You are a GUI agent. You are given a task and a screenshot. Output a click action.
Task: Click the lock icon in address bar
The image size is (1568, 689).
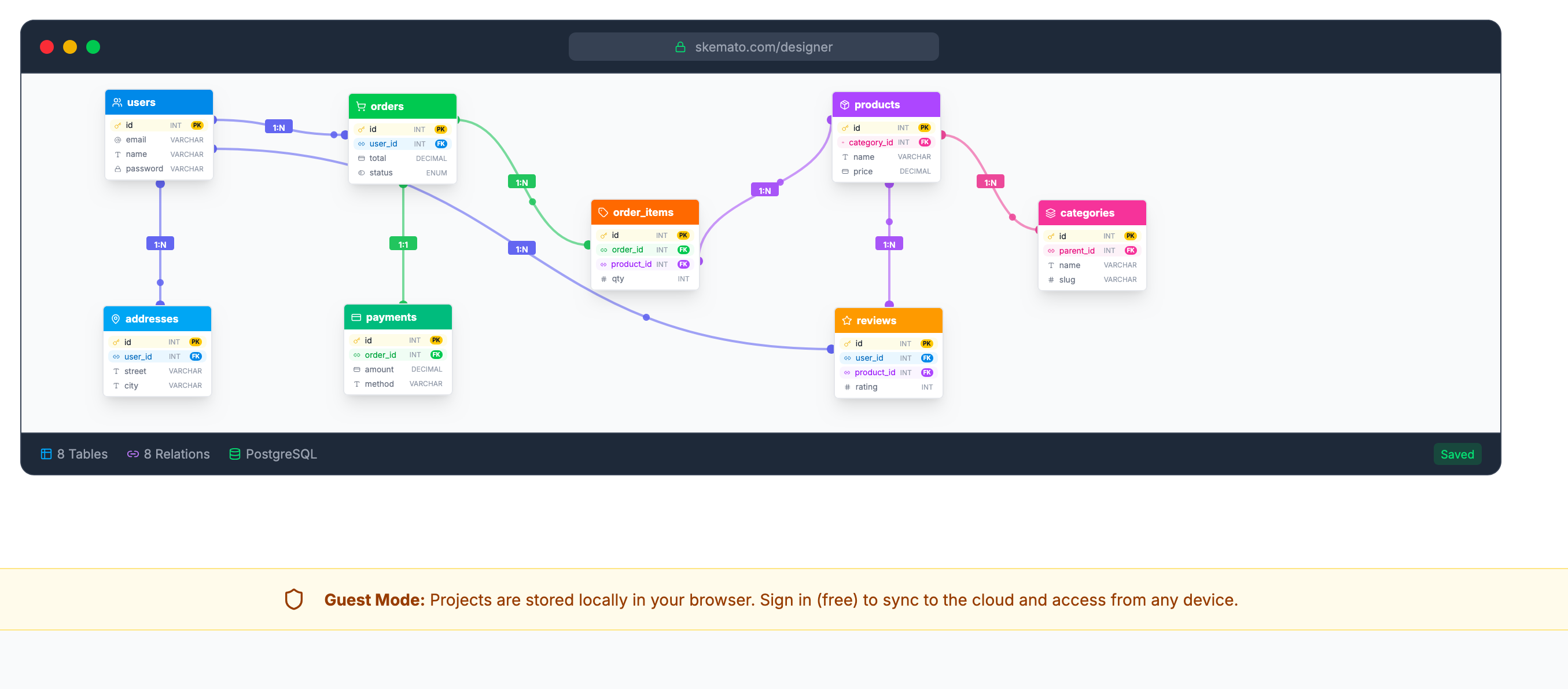(680, 47)
